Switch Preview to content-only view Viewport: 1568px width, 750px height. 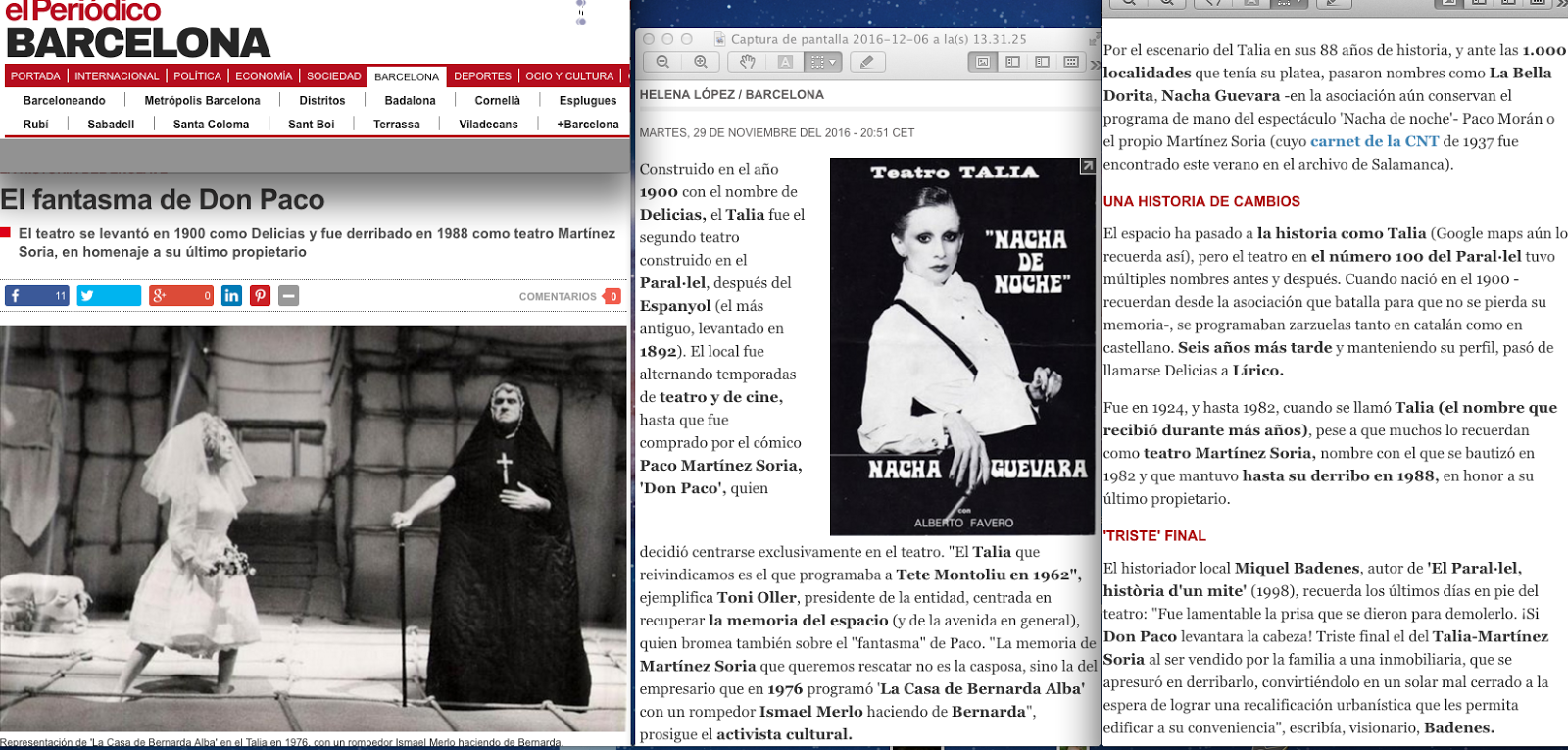[x=983, y=62]
